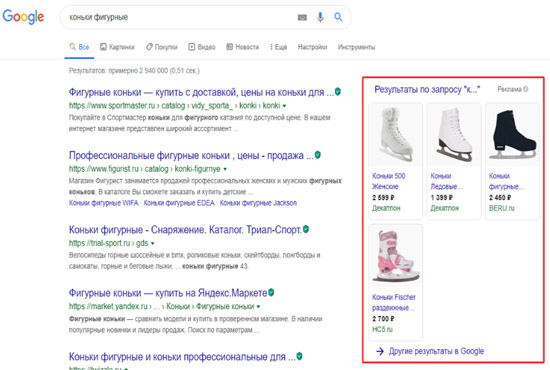The width and height of the screenshot is (550, 370).
Task: Expand dropdown arrow after figurist.ru URL
Action: (x=225, y=169)
